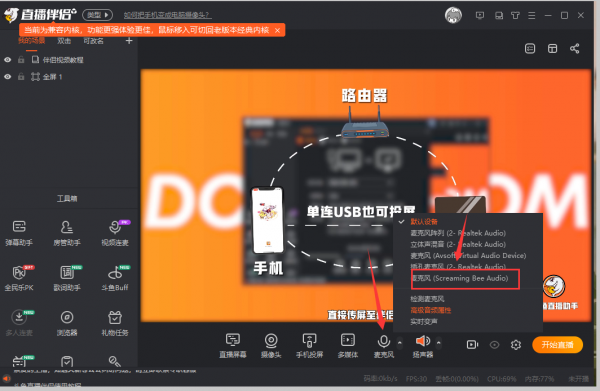Click the 工具箱 toolbox header
The height and width of the screenshot is (391, 600).
(x=67, y=198)
